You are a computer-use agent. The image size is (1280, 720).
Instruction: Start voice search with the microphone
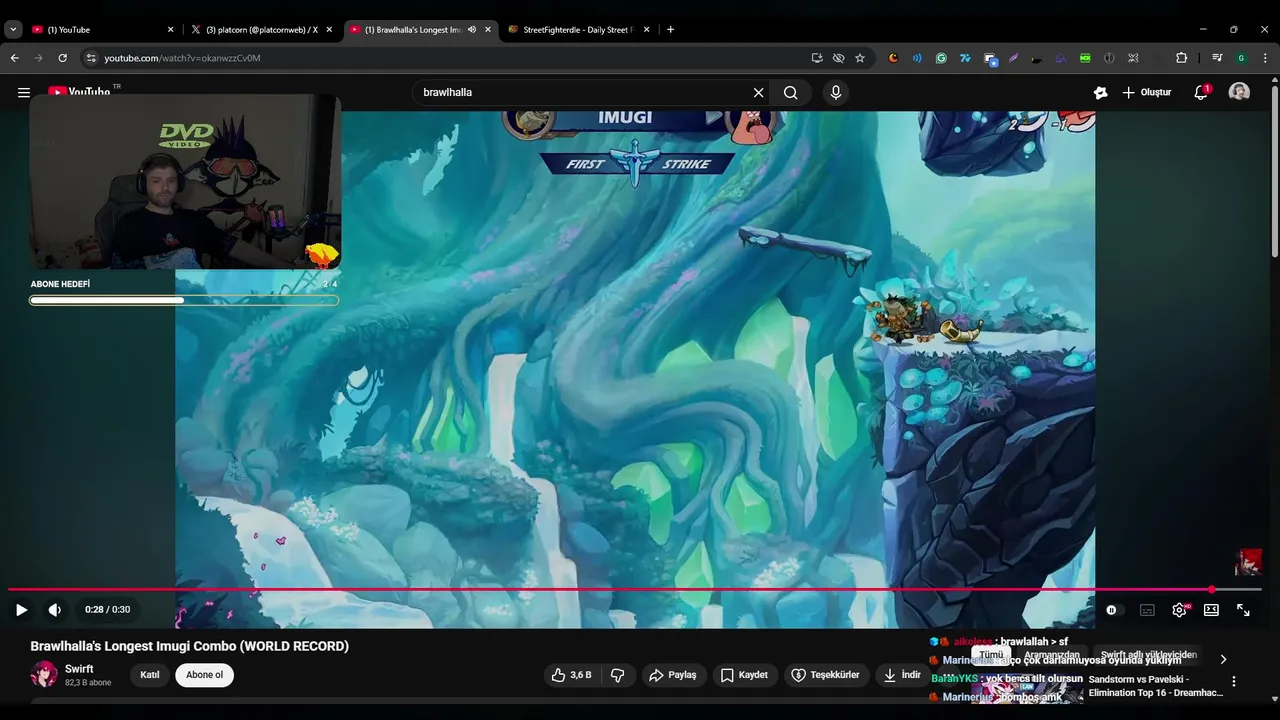pos(836,93)
